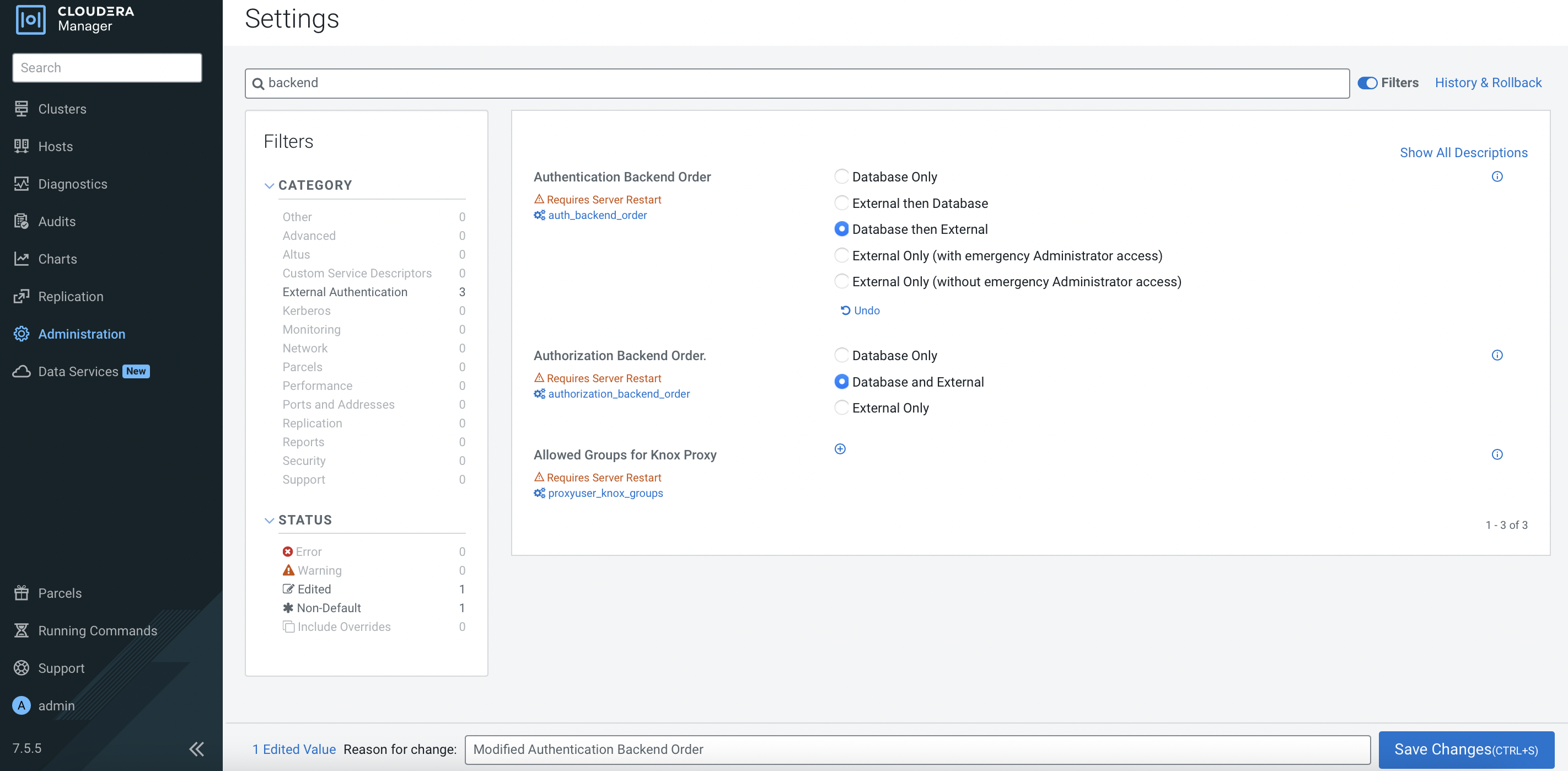Click the info icon for Authorization Backend Order
Image resolution: width=1568 pixels, height=771 pixels.
tap(1497, 355)
